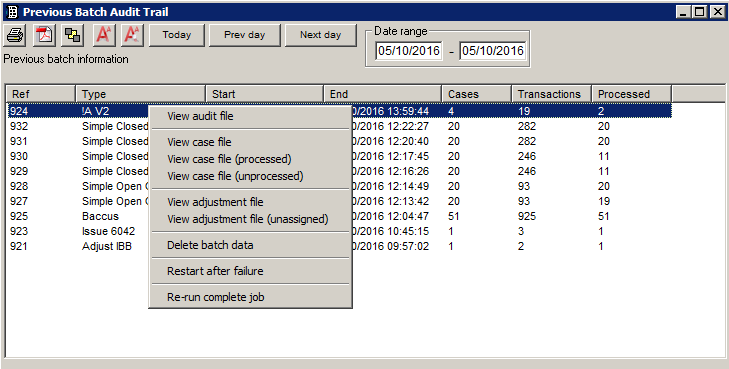The height and width of the screenshot is (369, 729).
Task: Select batch row with Ref 924
Action: [339, 111]
